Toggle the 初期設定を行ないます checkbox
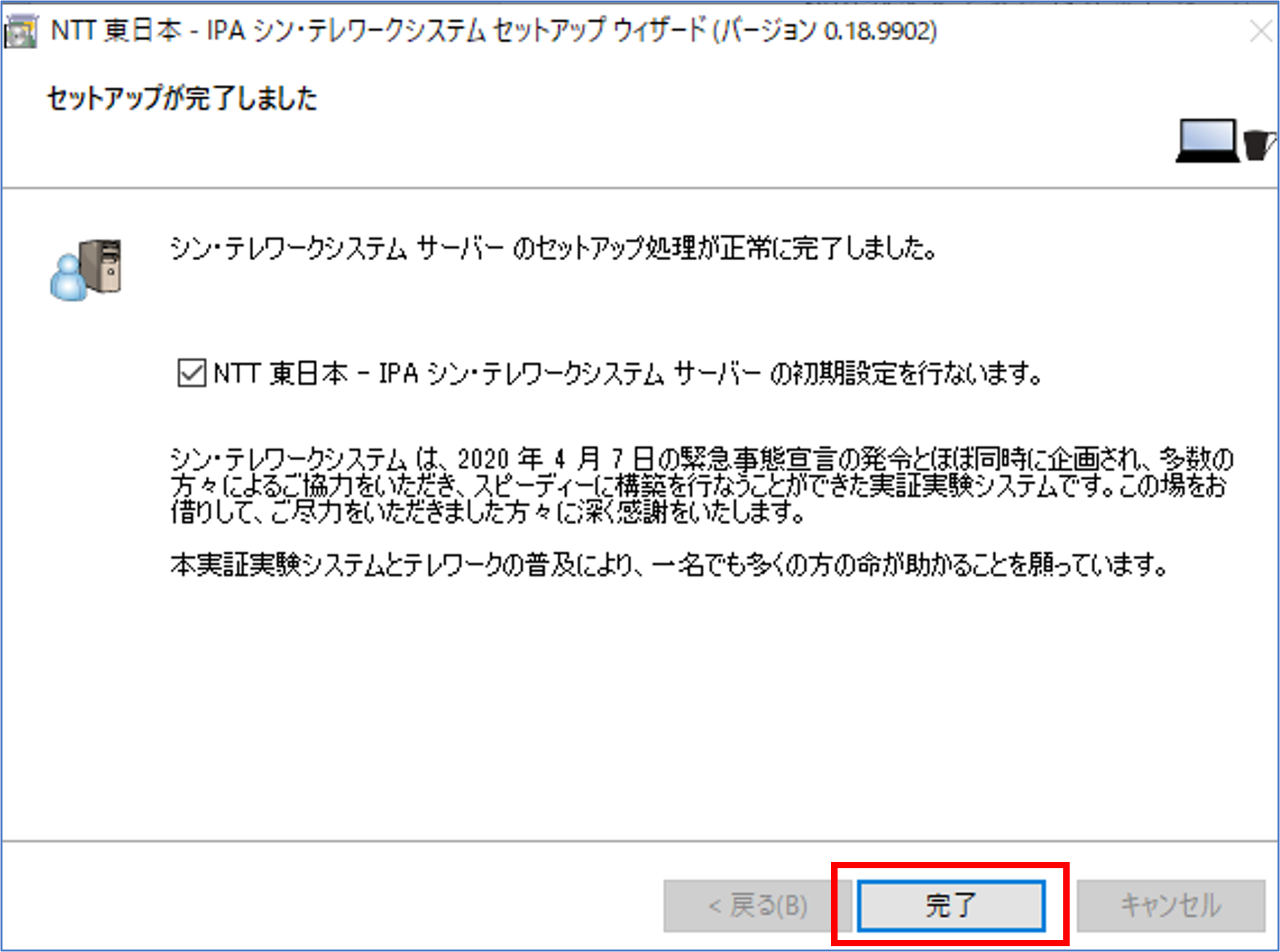This screenshot has width=1280, height=952. point(191,373)
